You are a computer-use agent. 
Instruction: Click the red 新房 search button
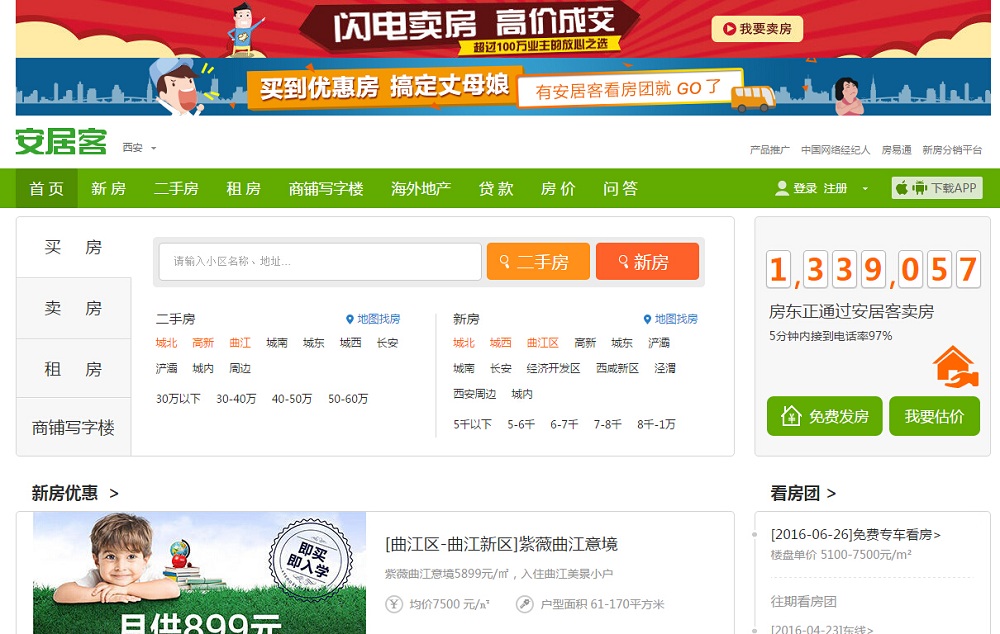[647, 262]
